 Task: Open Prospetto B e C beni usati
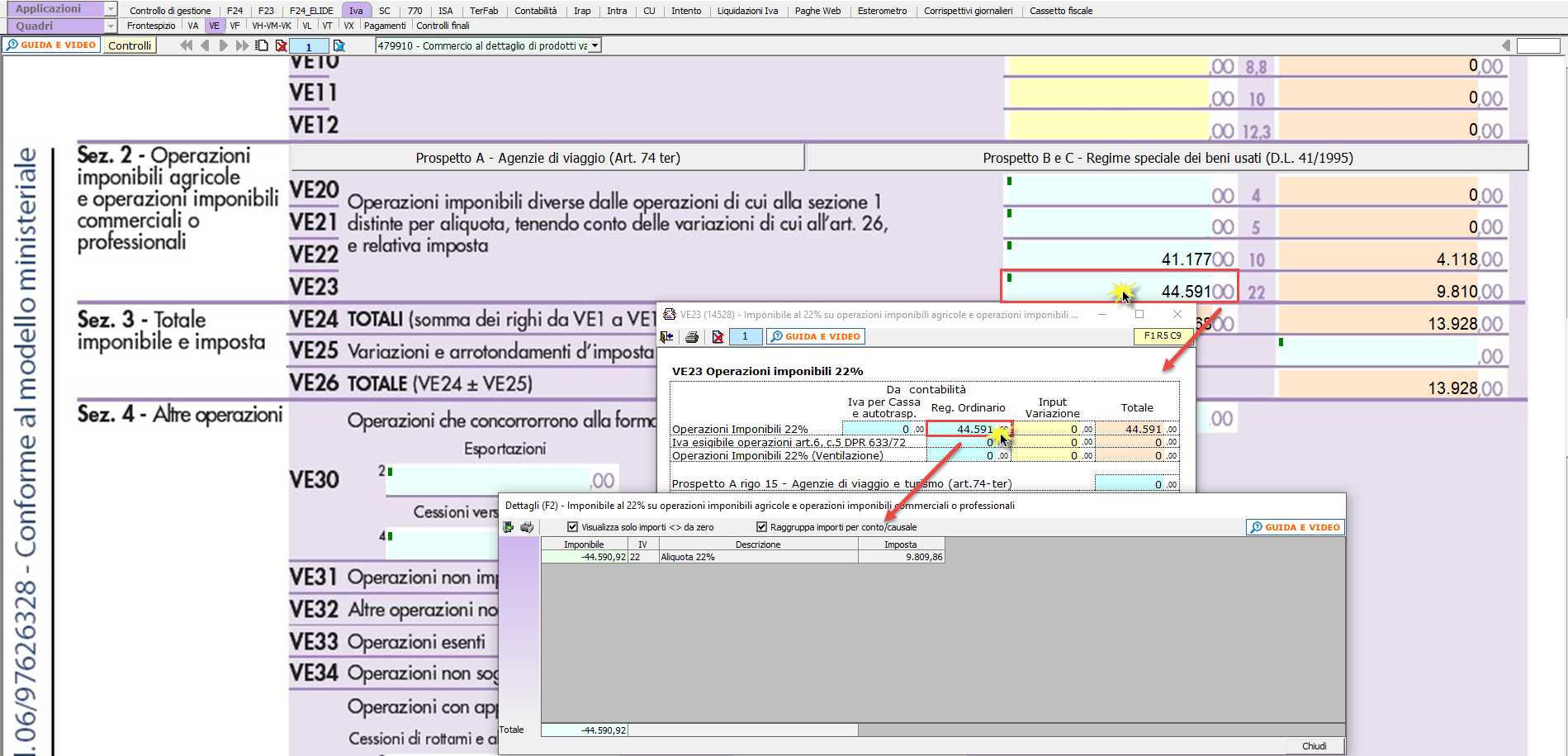click(x=1168, y=158)
